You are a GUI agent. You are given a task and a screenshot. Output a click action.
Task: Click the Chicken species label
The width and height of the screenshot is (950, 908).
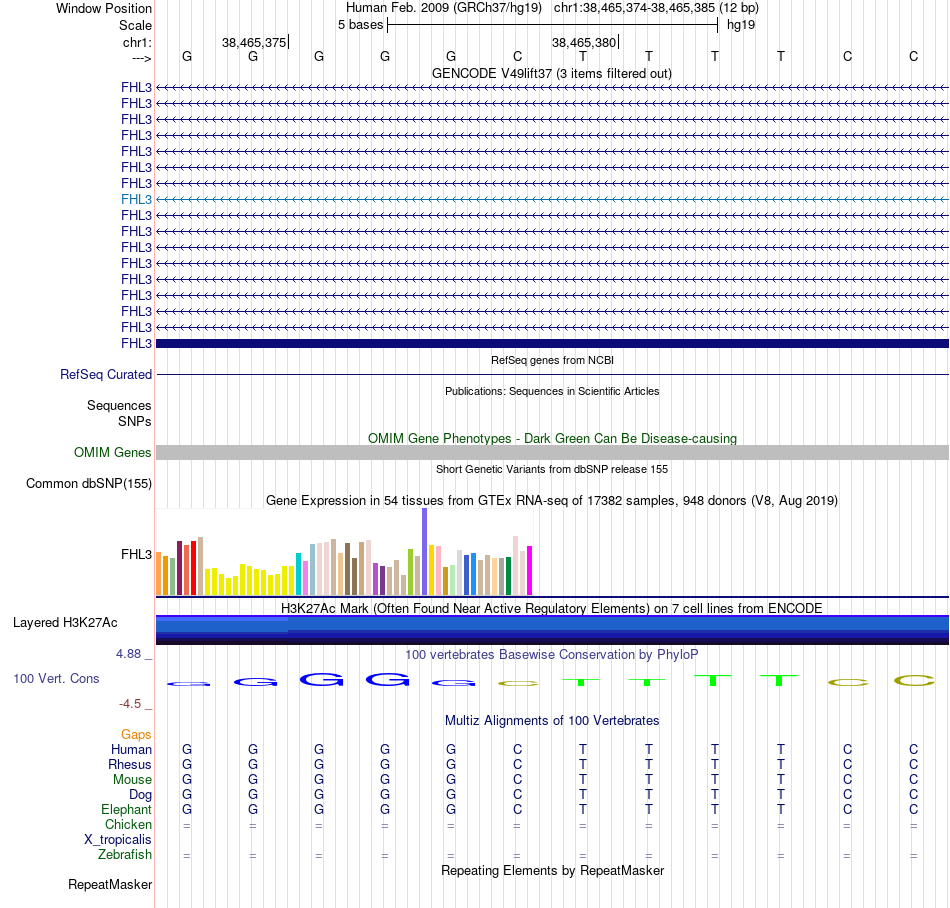click(x=128, y=825)
